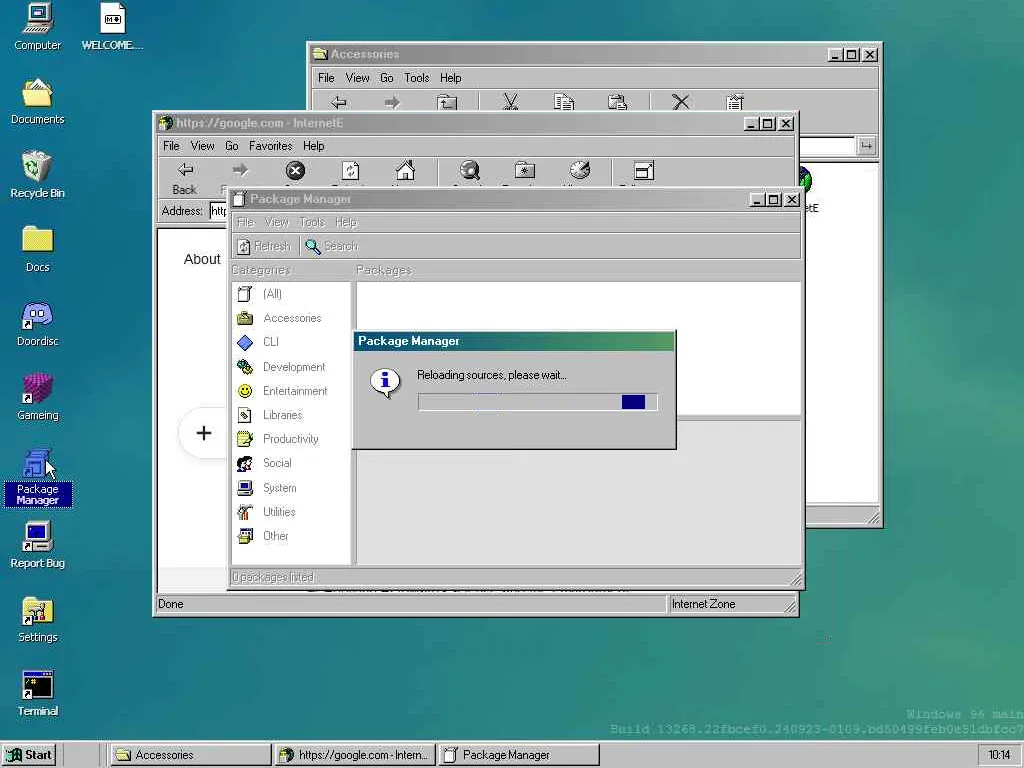Click the Up folder icon in Accessories
Screen dimensions: 1024x768
pos(447,102)
